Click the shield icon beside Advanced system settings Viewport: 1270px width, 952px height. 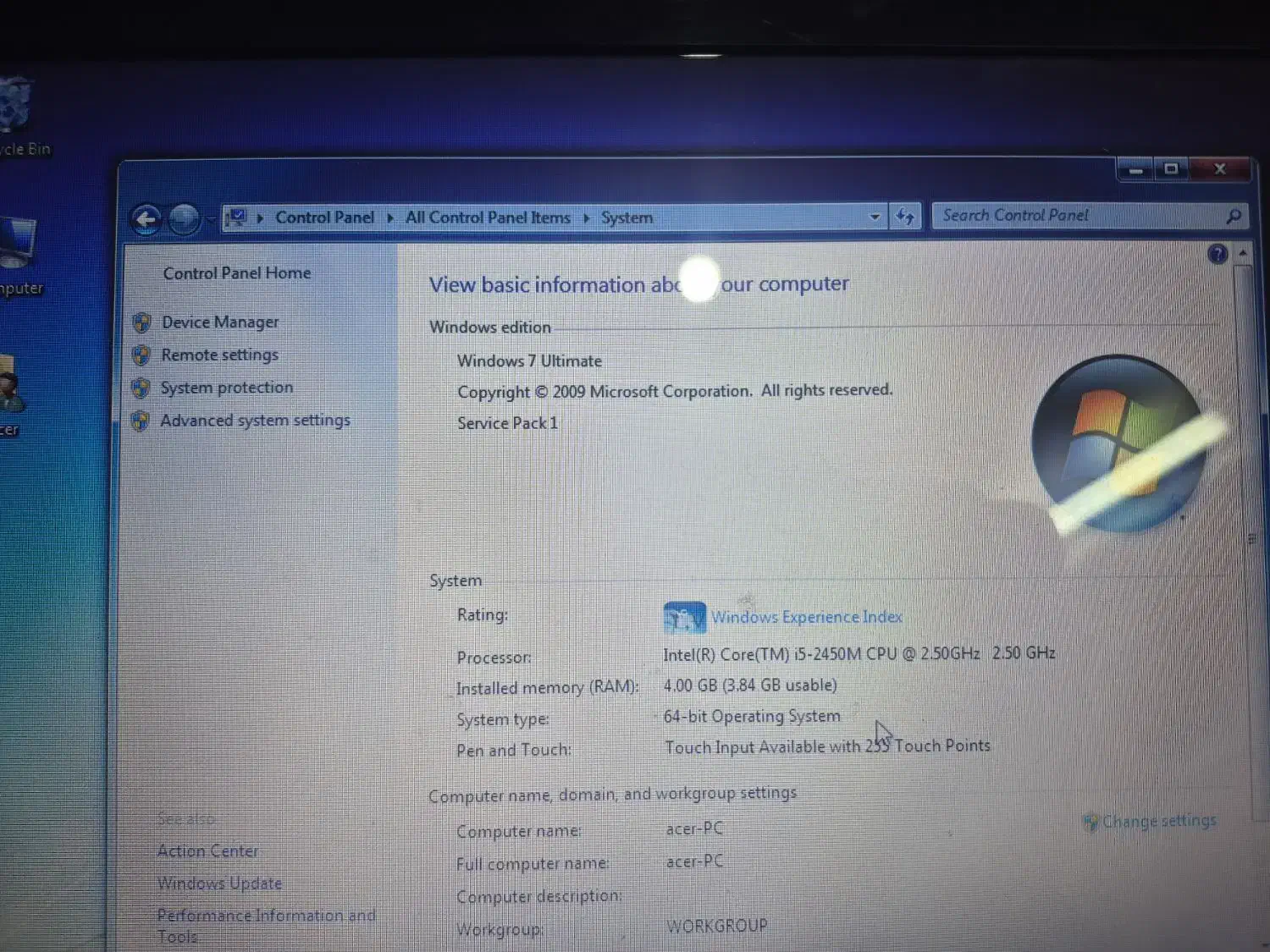coord(141,421)
